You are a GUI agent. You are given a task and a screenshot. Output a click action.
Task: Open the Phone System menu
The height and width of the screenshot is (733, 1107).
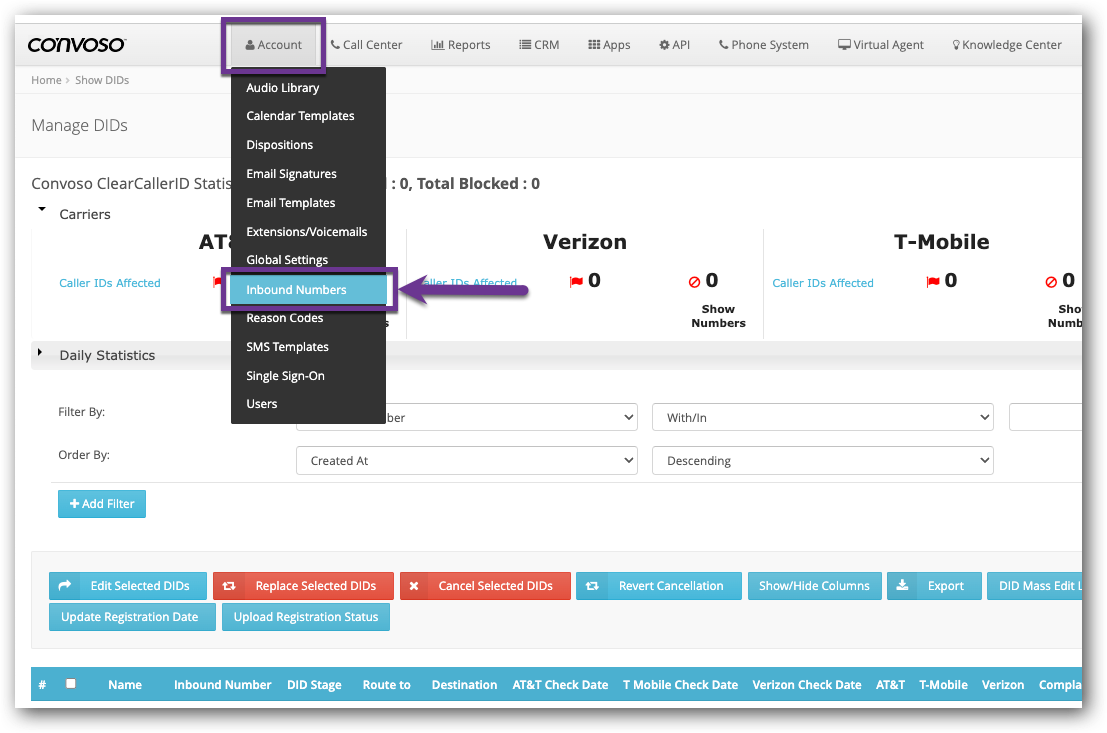[x=763, y=44]
